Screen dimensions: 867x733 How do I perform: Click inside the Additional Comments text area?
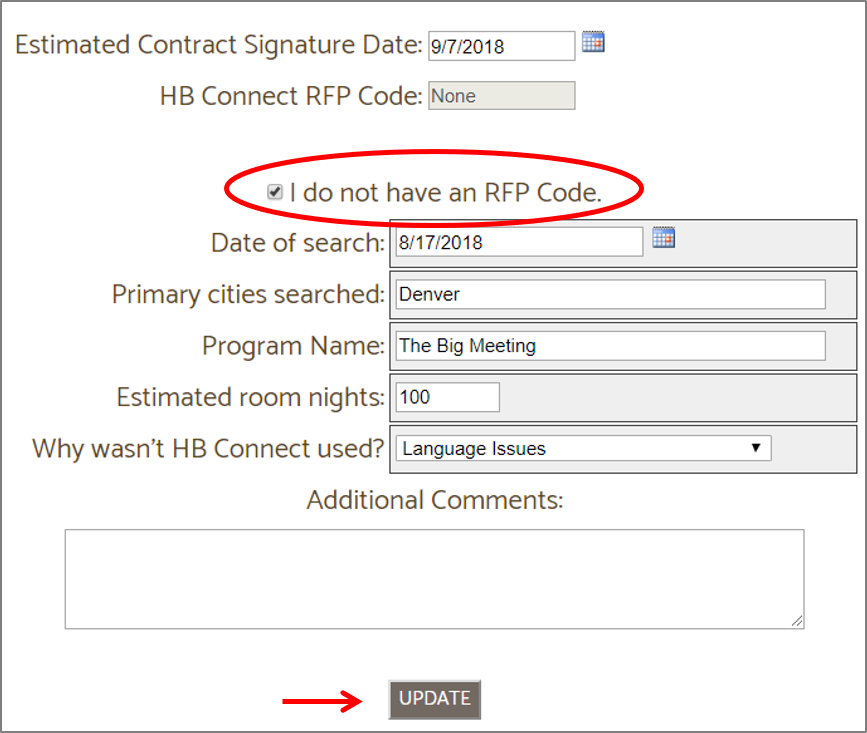(x=434, y=578)
